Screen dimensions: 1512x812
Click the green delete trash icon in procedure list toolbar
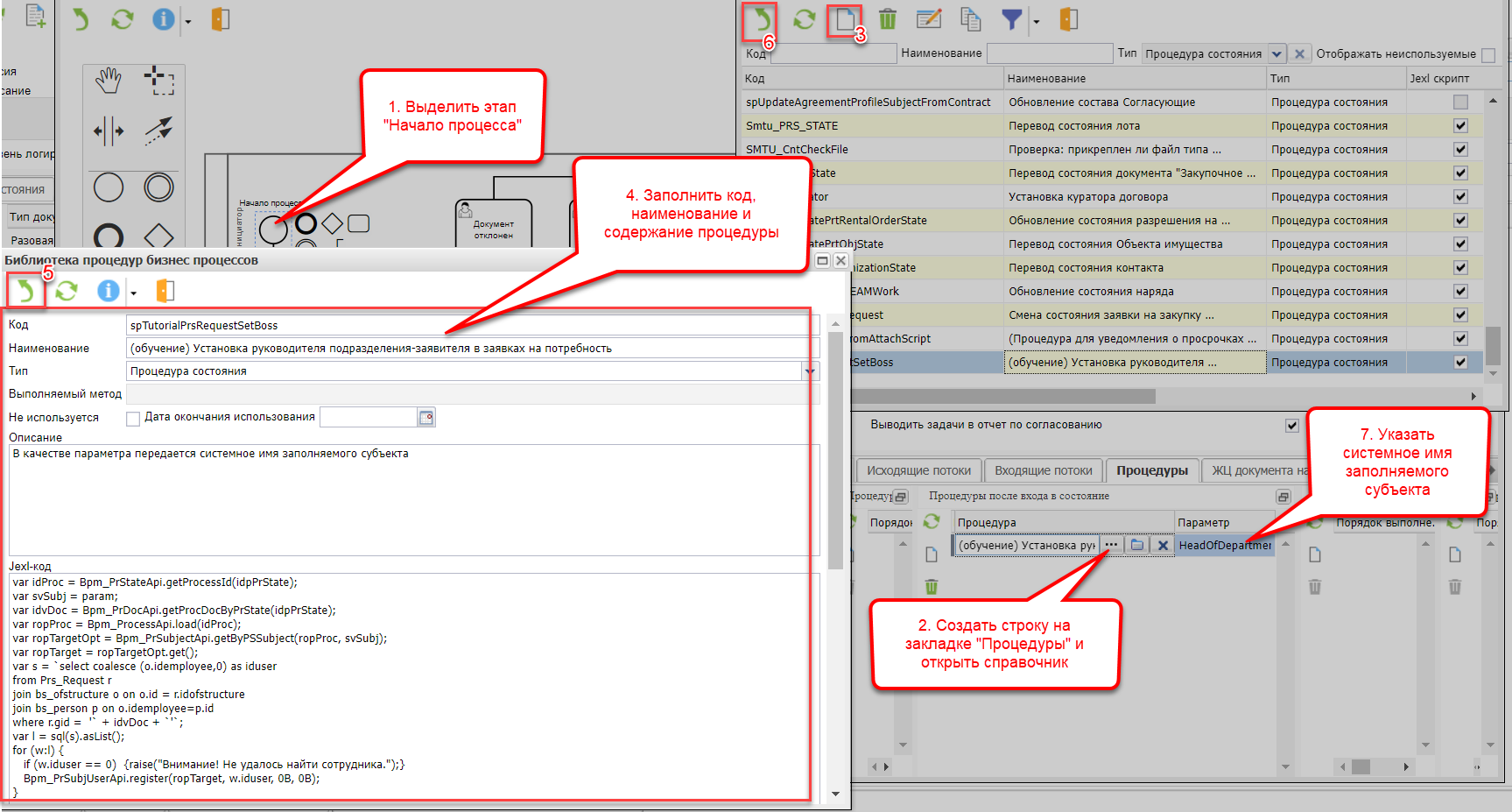tap(887, 19)
